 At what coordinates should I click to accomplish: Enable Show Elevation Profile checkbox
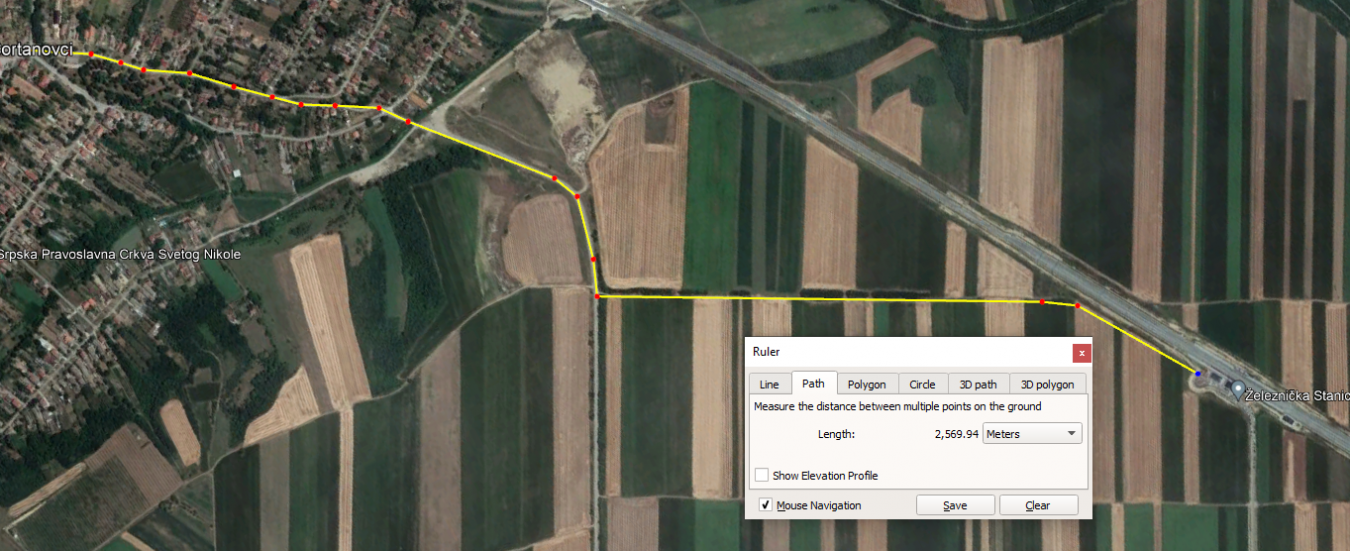pos(762,475)
